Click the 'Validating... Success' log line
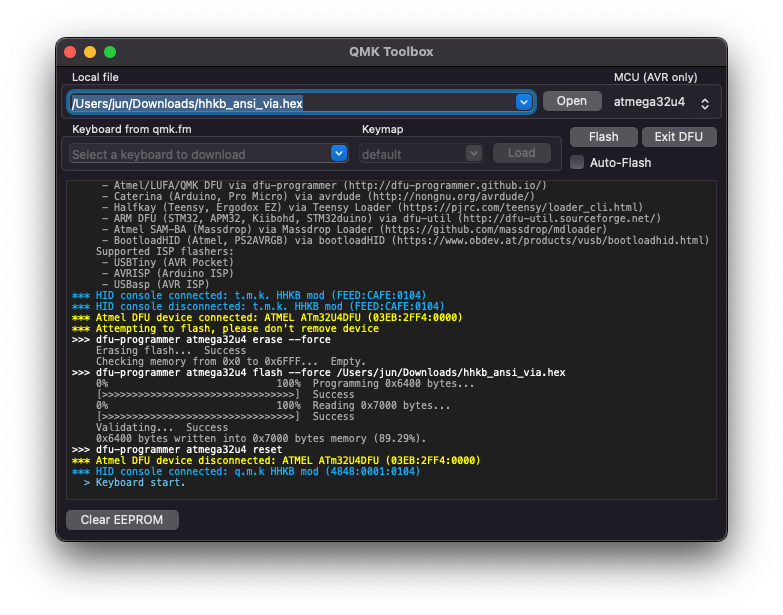 (162, 427)
